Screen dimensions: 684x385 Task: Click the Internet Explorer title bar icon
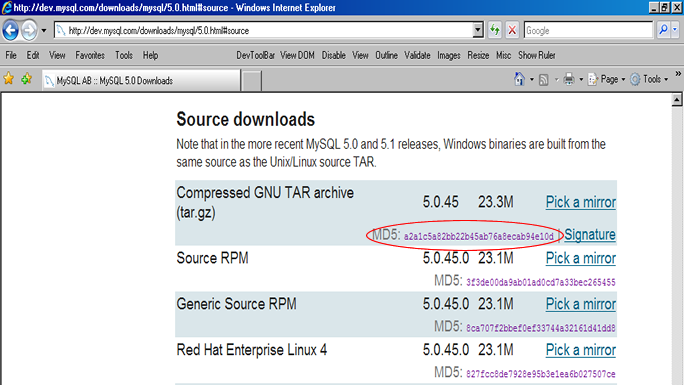click(7, 7)
